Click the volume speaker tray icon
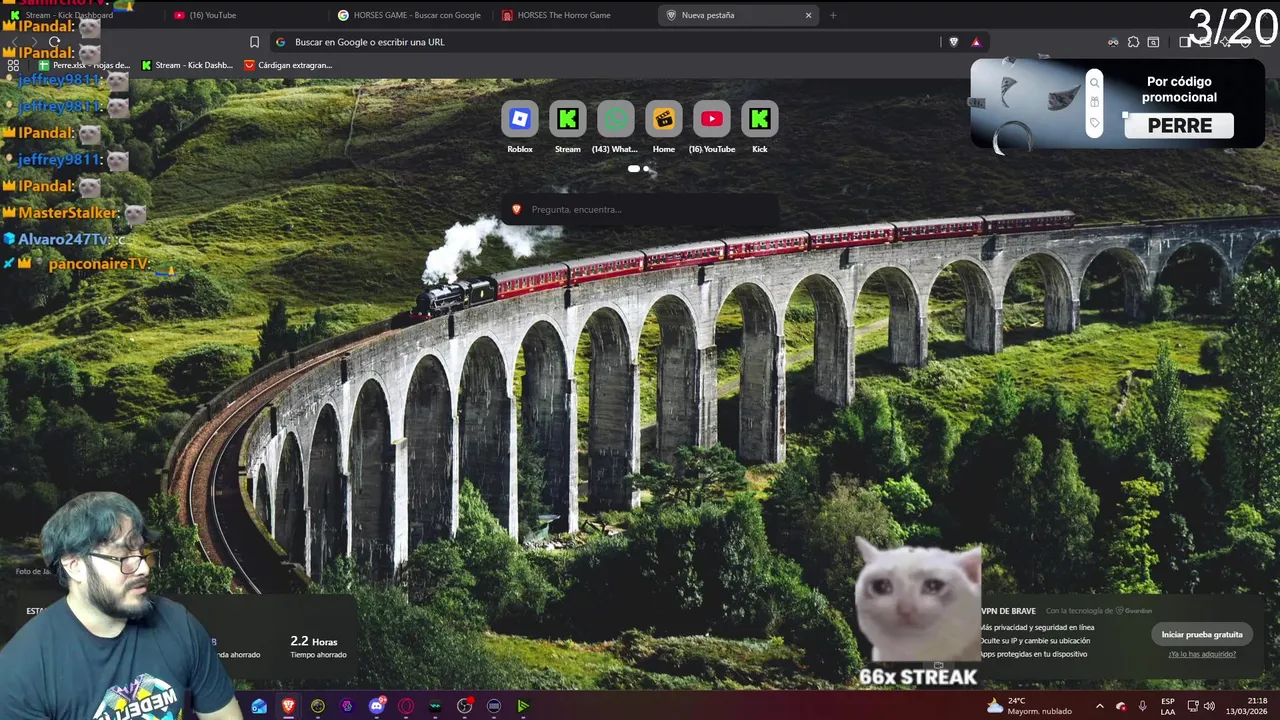 point(1210,706)
